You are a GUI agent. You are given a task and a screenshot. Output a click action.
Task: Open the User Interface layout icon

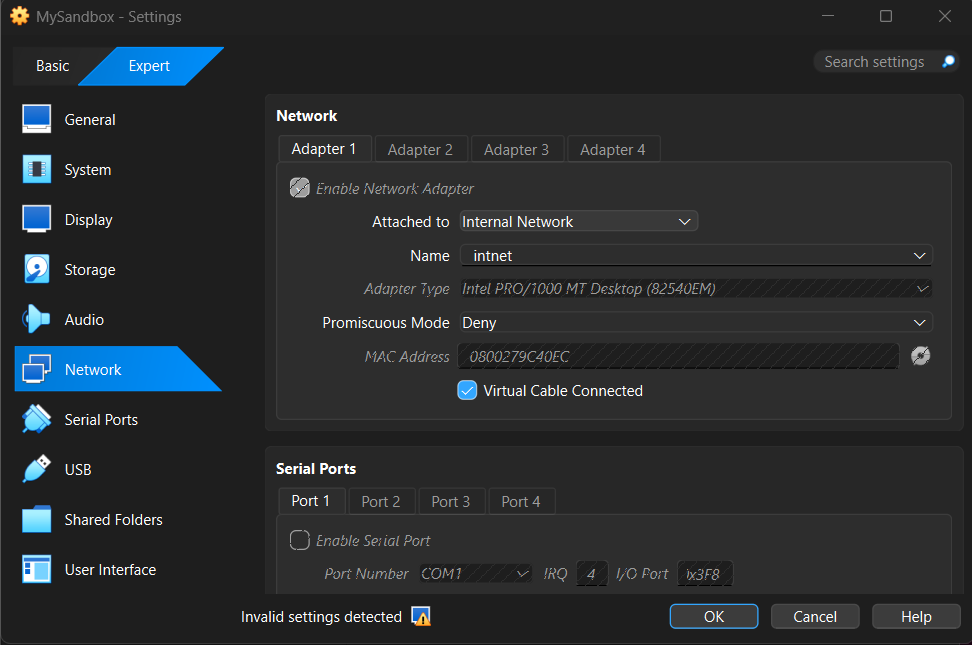(37, 569)
